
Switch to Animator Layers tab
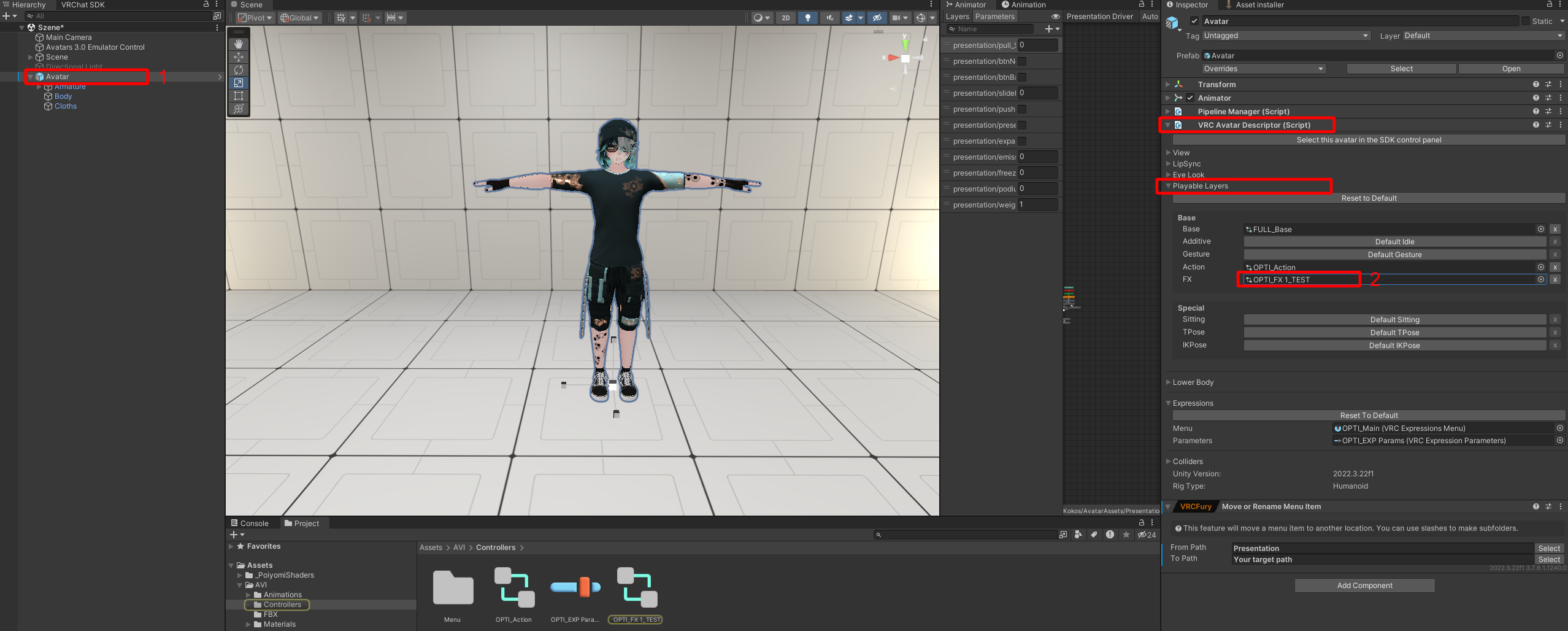(x=957, y=17)
